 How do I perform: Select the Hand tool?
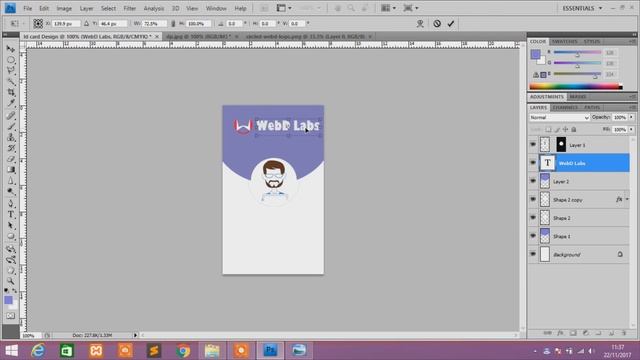11,270
